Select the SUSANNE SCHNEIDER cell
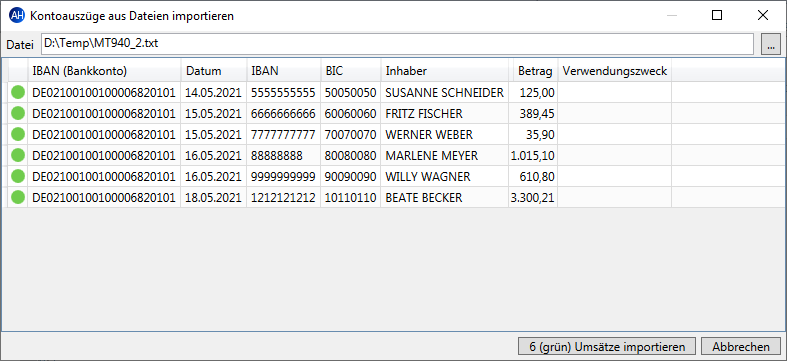This screenshot has width=787, height=361. (445, 93)
